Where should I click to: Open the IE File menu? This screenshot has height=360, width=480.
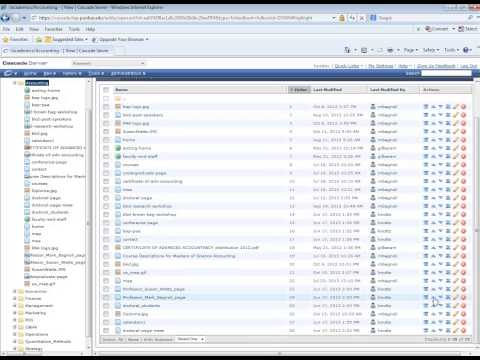pyautogui.click(x=6, y=29)
